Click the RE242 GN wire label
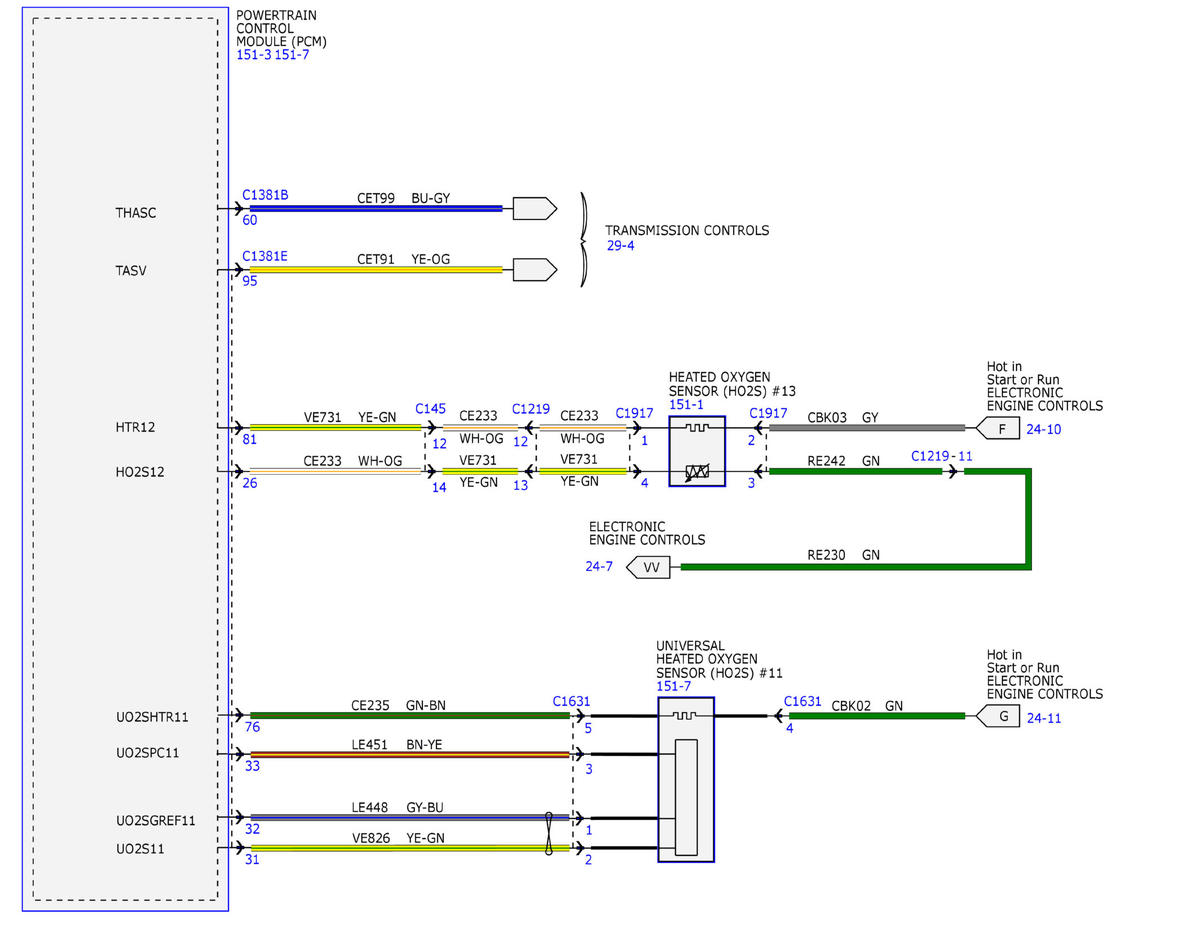The image size is (1200, 927). 843,461
